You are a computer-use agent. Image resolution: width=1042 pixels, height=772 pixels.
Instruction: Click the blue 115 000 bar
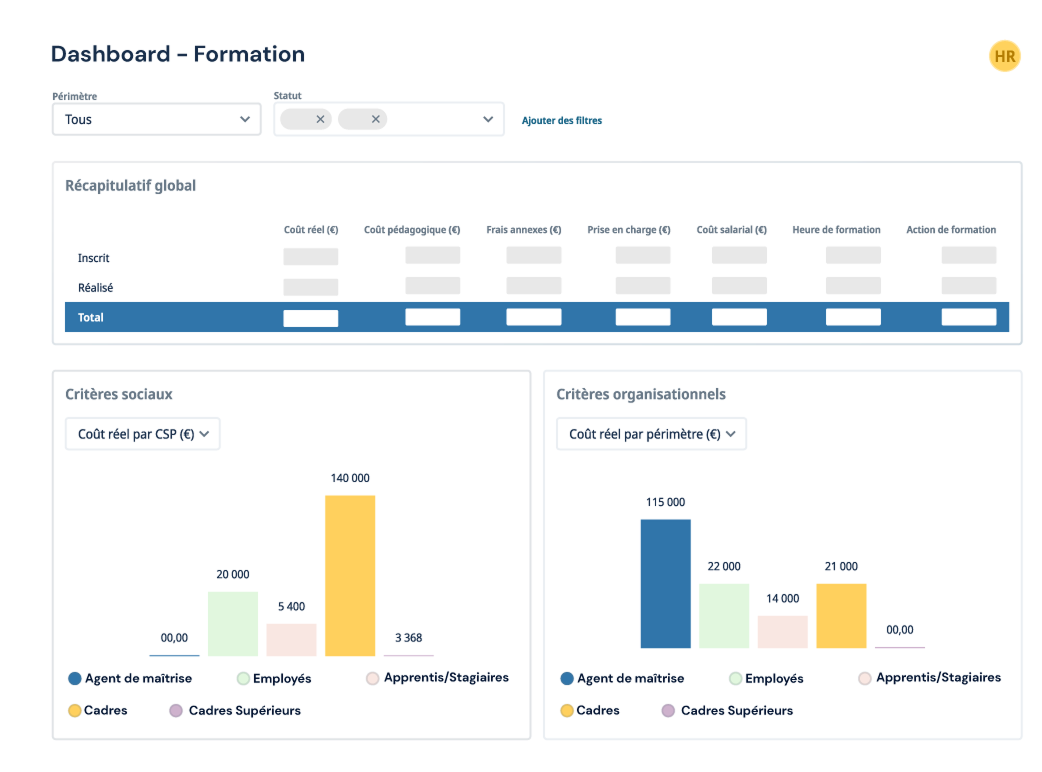pos(665,583)
